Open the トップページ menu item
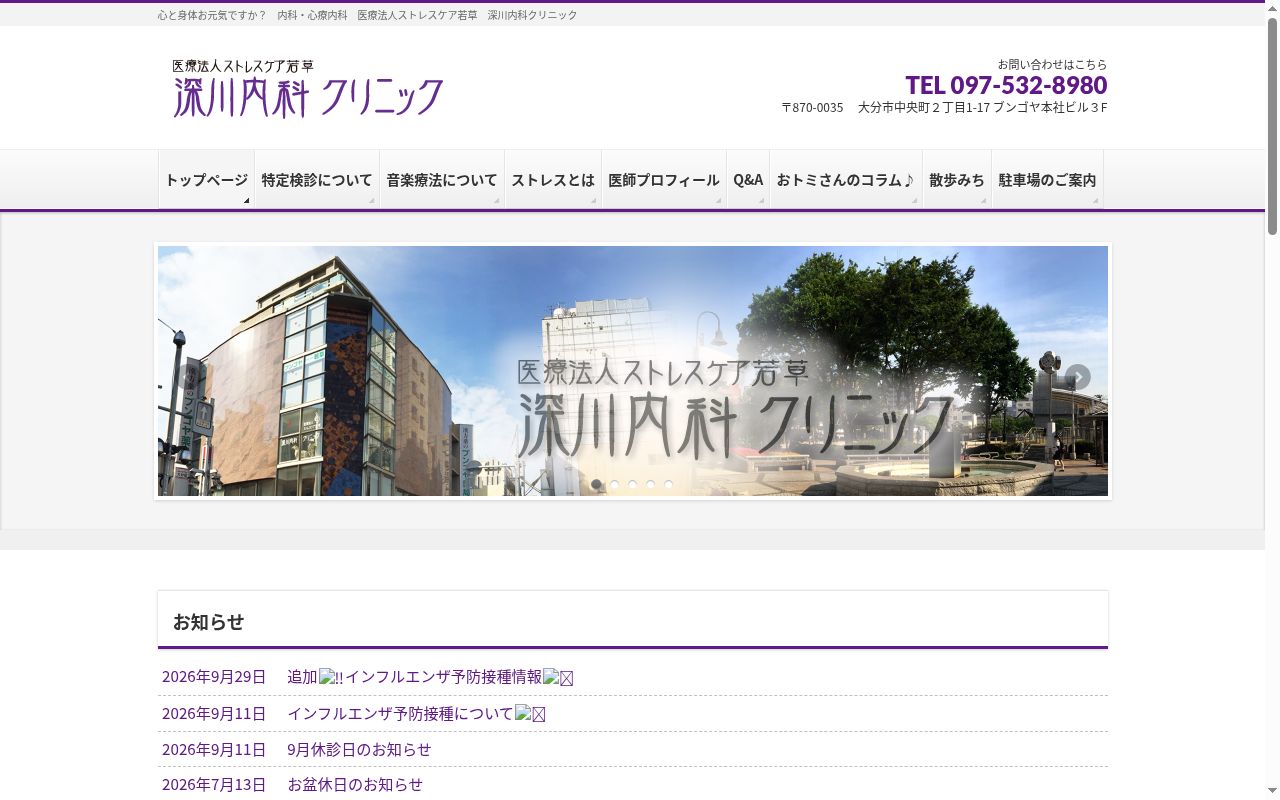Screen dimensions: 1280x800 206,180
